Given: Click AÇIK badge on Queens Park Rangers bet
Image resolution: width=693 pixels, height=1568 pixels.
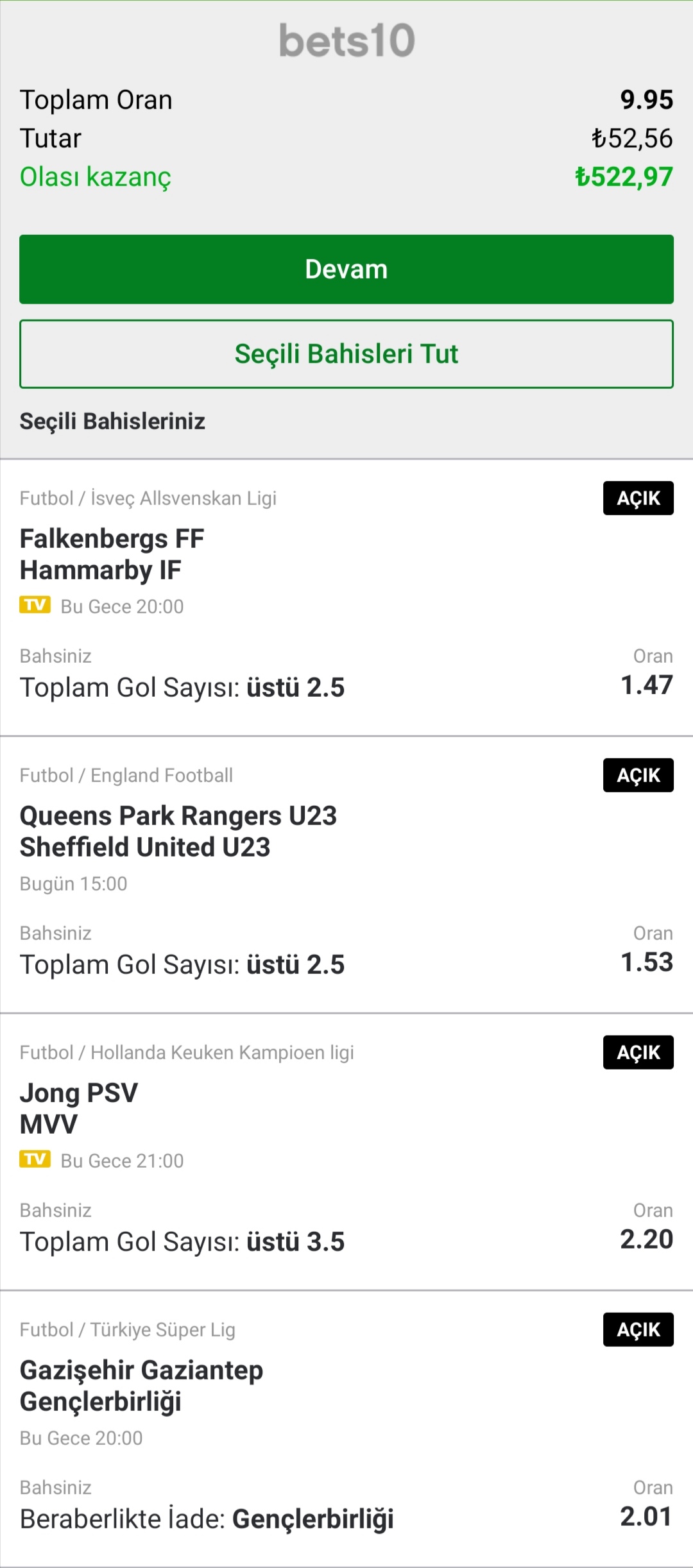Looking at the screenshot, I should click(638, 775).
